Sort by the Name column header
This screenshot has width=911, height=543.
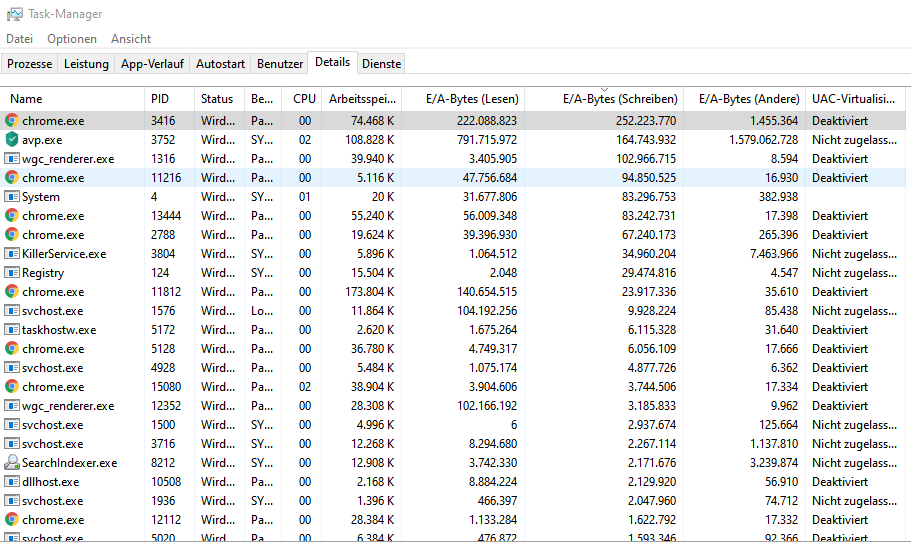pos(72,99)
